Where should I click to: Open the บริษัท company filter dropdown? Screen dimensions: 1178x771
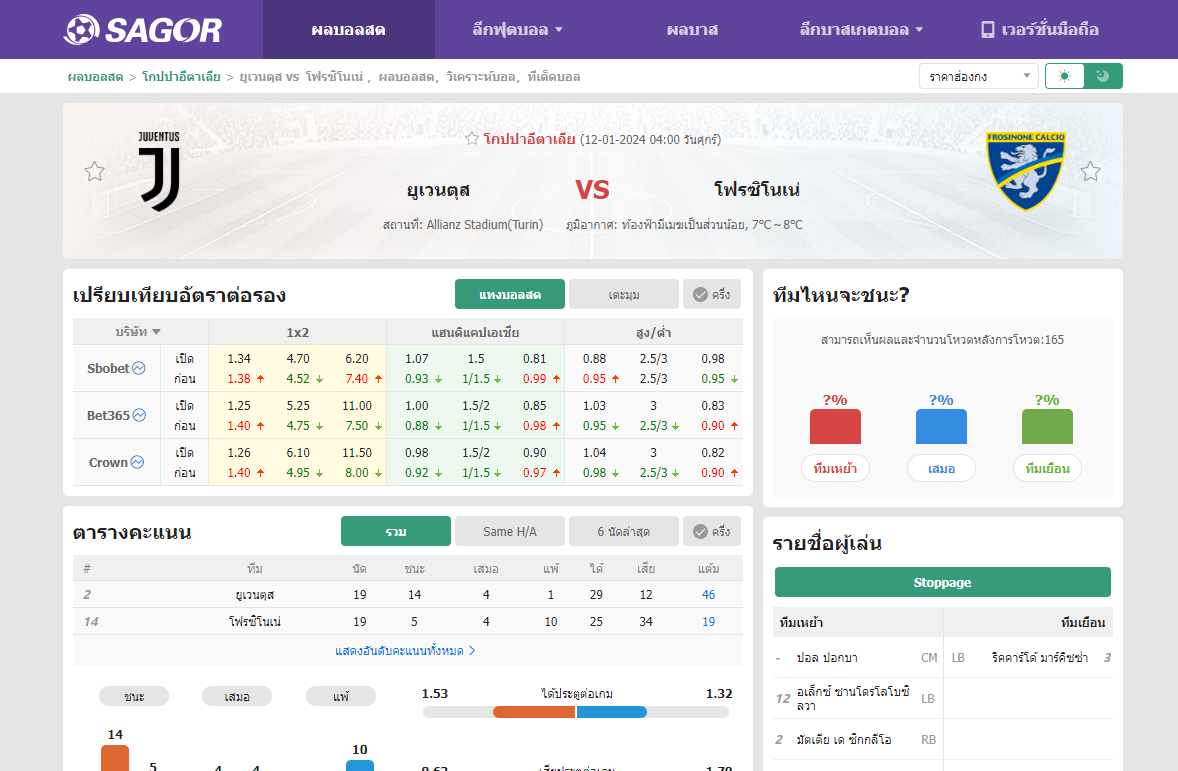[x=138, y=331]
